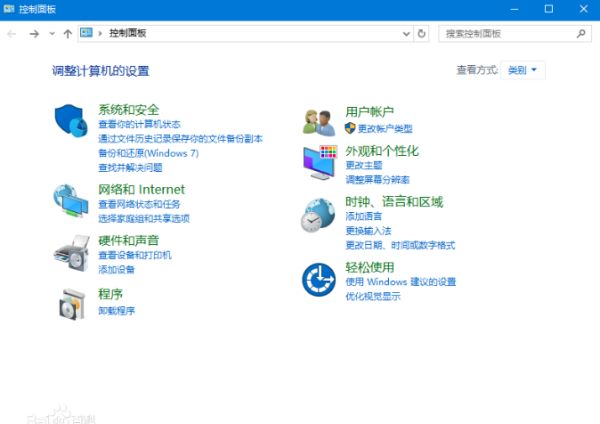
Task: Click 查找并解决问题 link
Action: [130, 168]
